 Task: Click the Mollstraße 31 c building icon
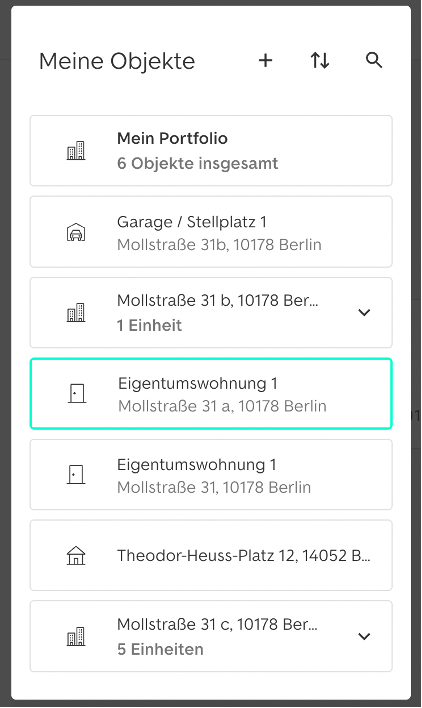[x=76, y=636]
